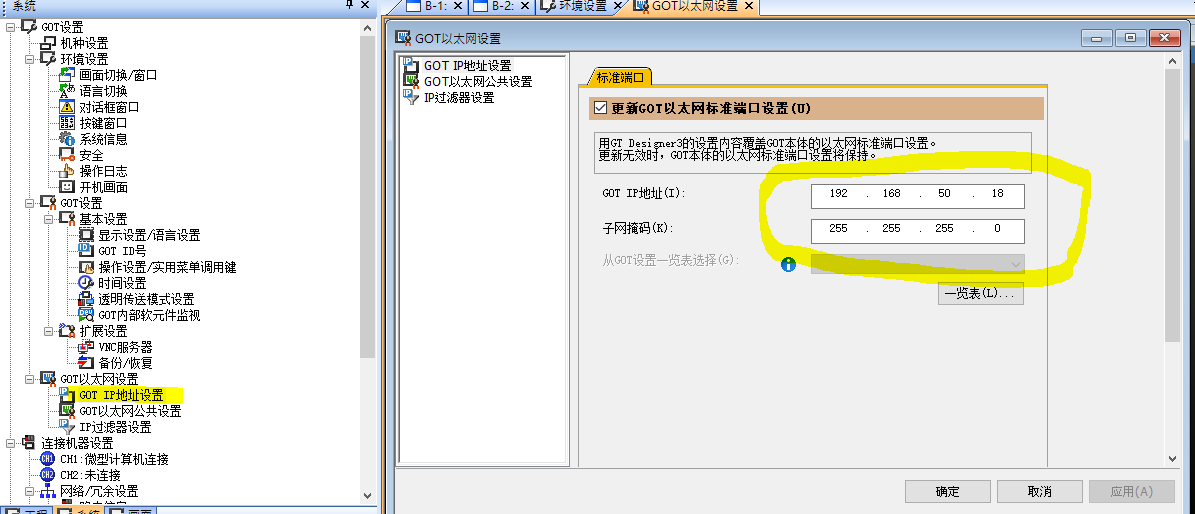The image size is (1195, 514).
Task: Click the 时间设置 clock icon
Action: (x=86, y=283)
